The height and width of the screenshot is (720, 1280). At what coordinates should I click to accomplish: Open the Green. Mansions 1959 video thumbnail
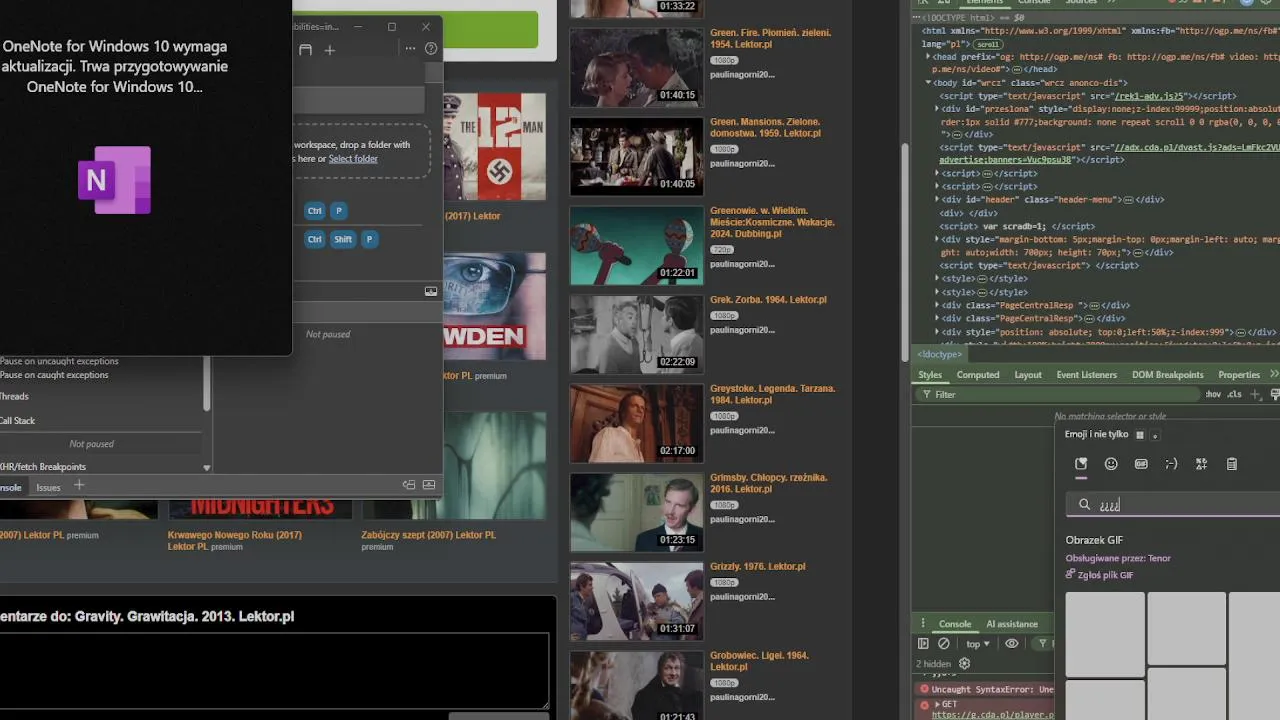coord(636,156)
